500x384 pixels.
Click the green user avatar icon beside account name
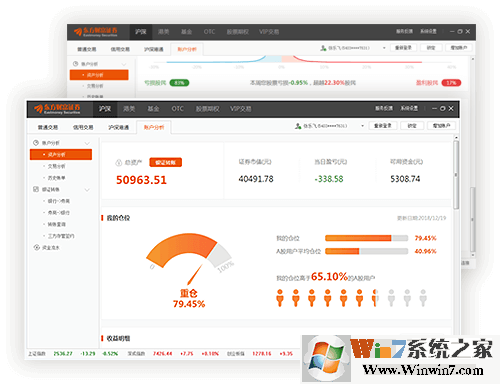pos(298,126)
